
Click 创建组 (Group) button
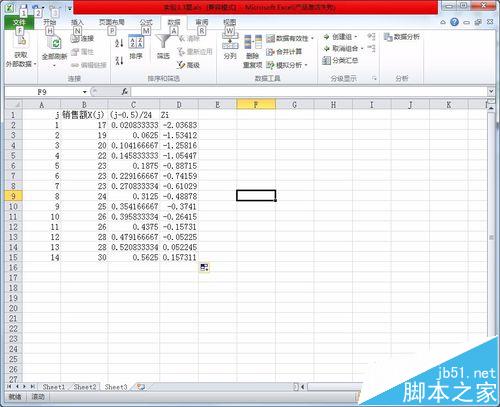[340, 37]
